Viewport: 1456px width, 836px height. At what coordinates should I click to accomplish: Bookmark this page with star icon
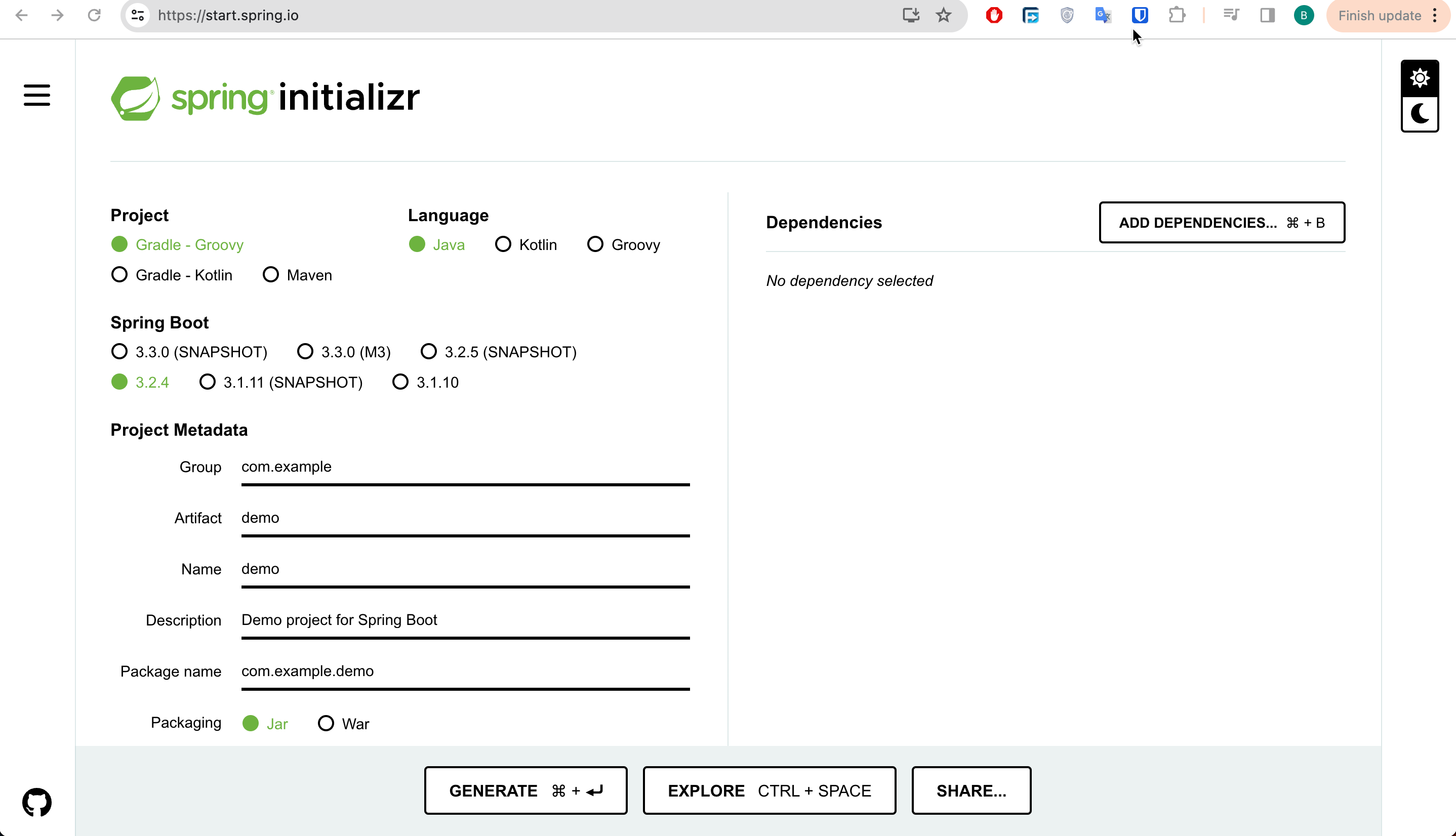tap(944, 16)
